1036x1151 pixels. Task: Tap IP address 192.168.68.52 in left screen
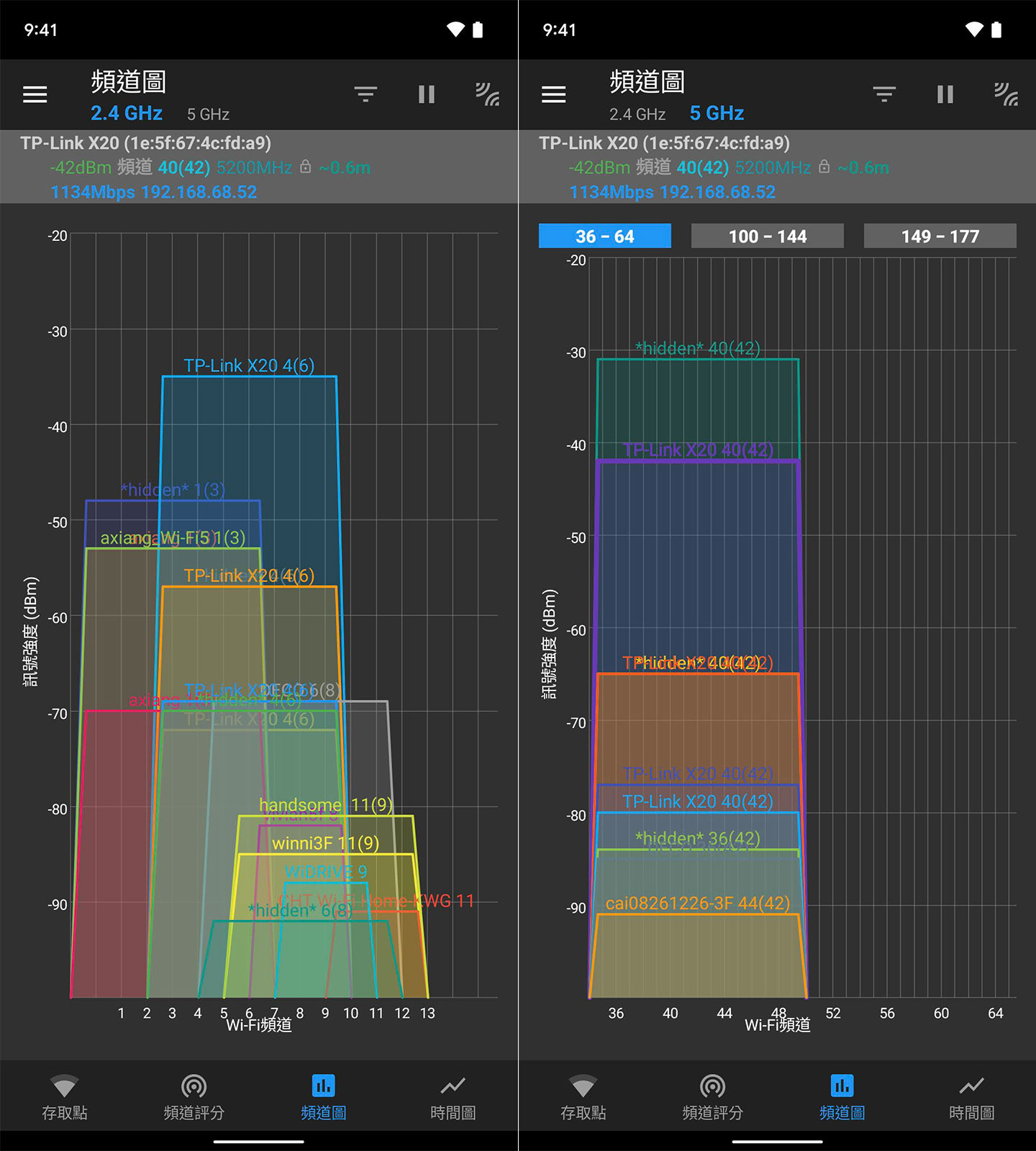click(x=199, y=192)
